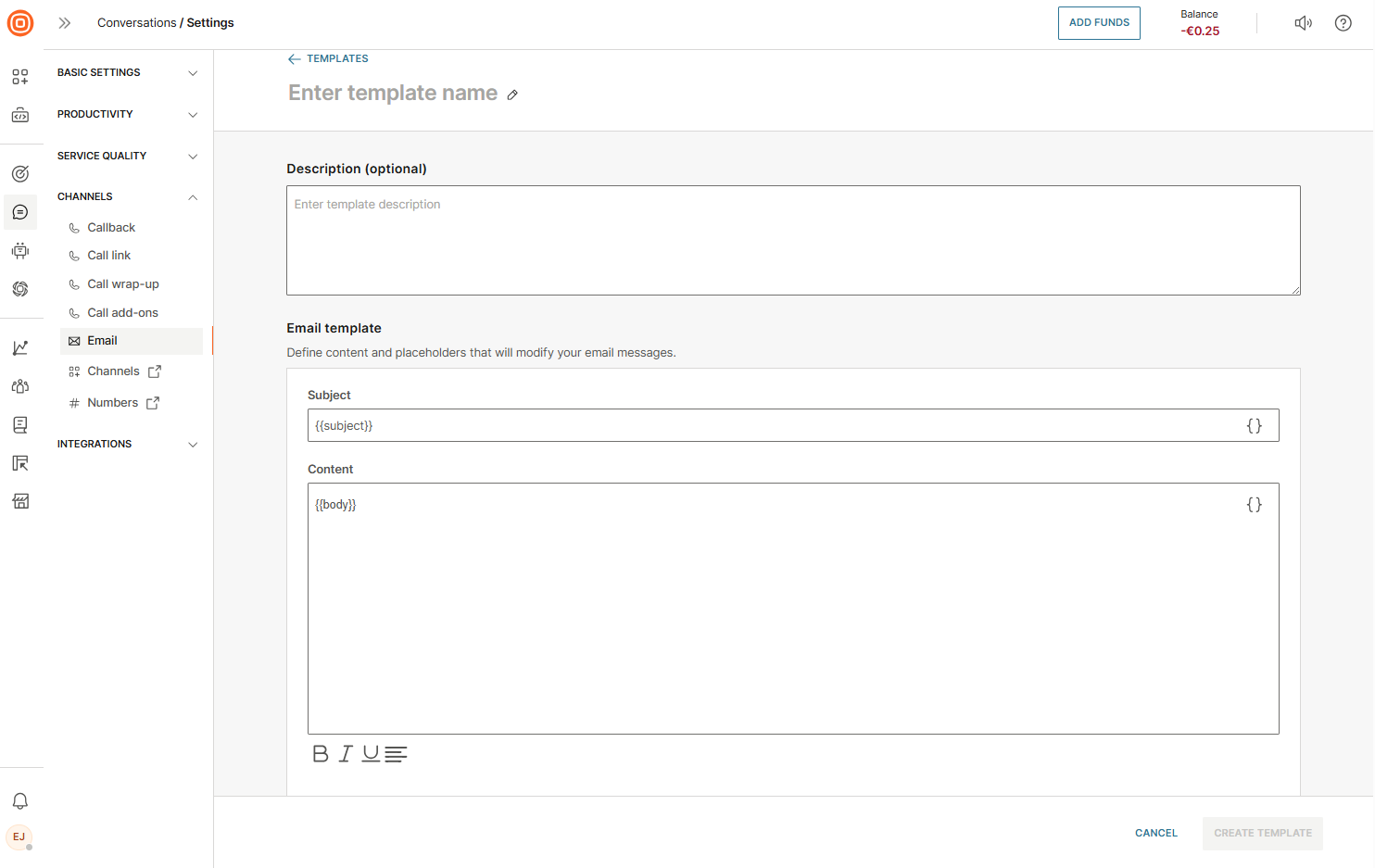Open Call wrap-up settings

122,284
